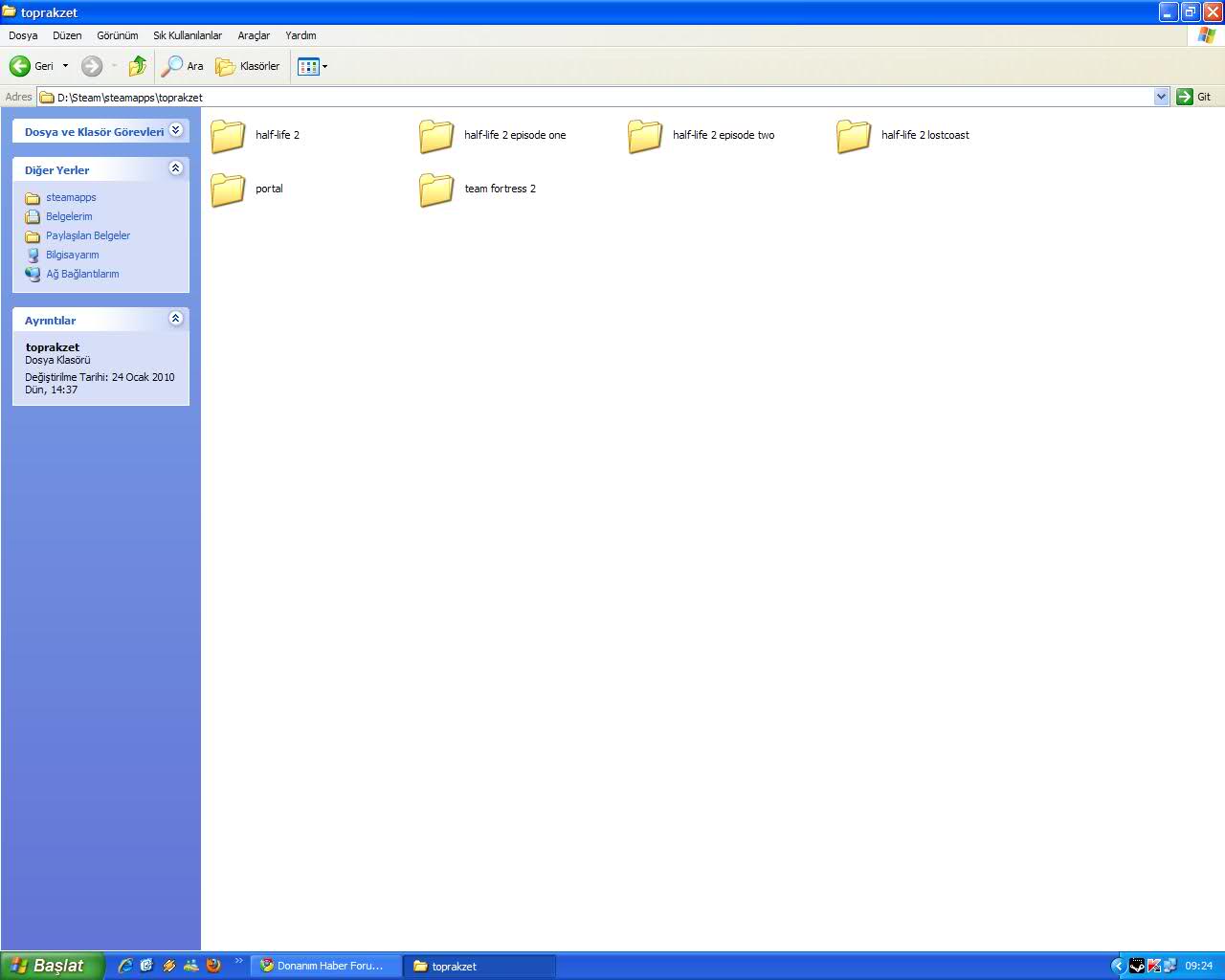Viewport: 1225px width, 980px height.
Task: Open the Görünüm menu
Action: pos(118,35)
